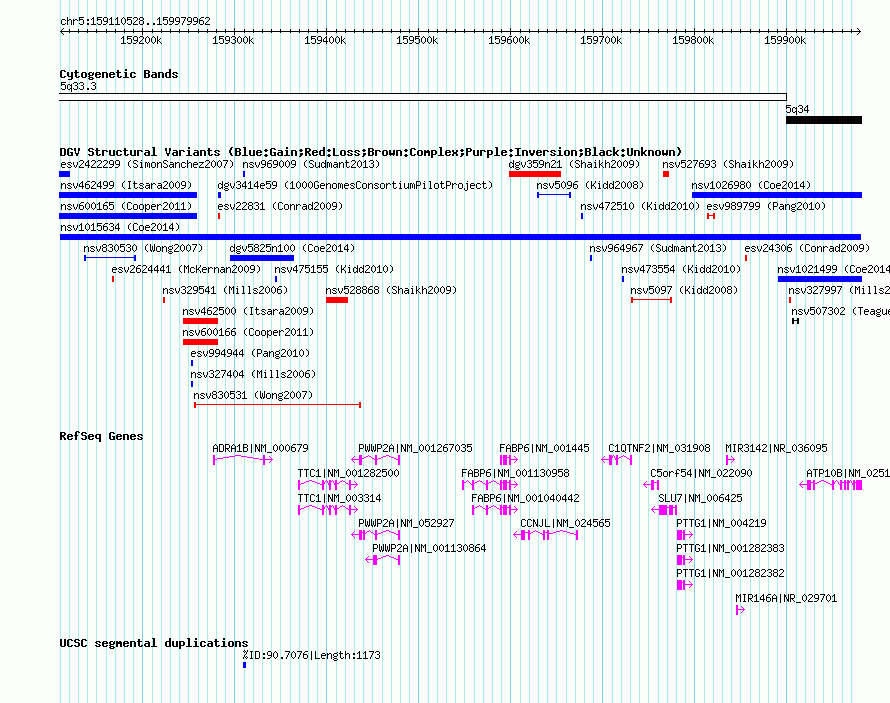890x703 pixels.
Task: Click the PWWP2A|NM_001130864 transcript glyph
Action: [x=383, y=559]
